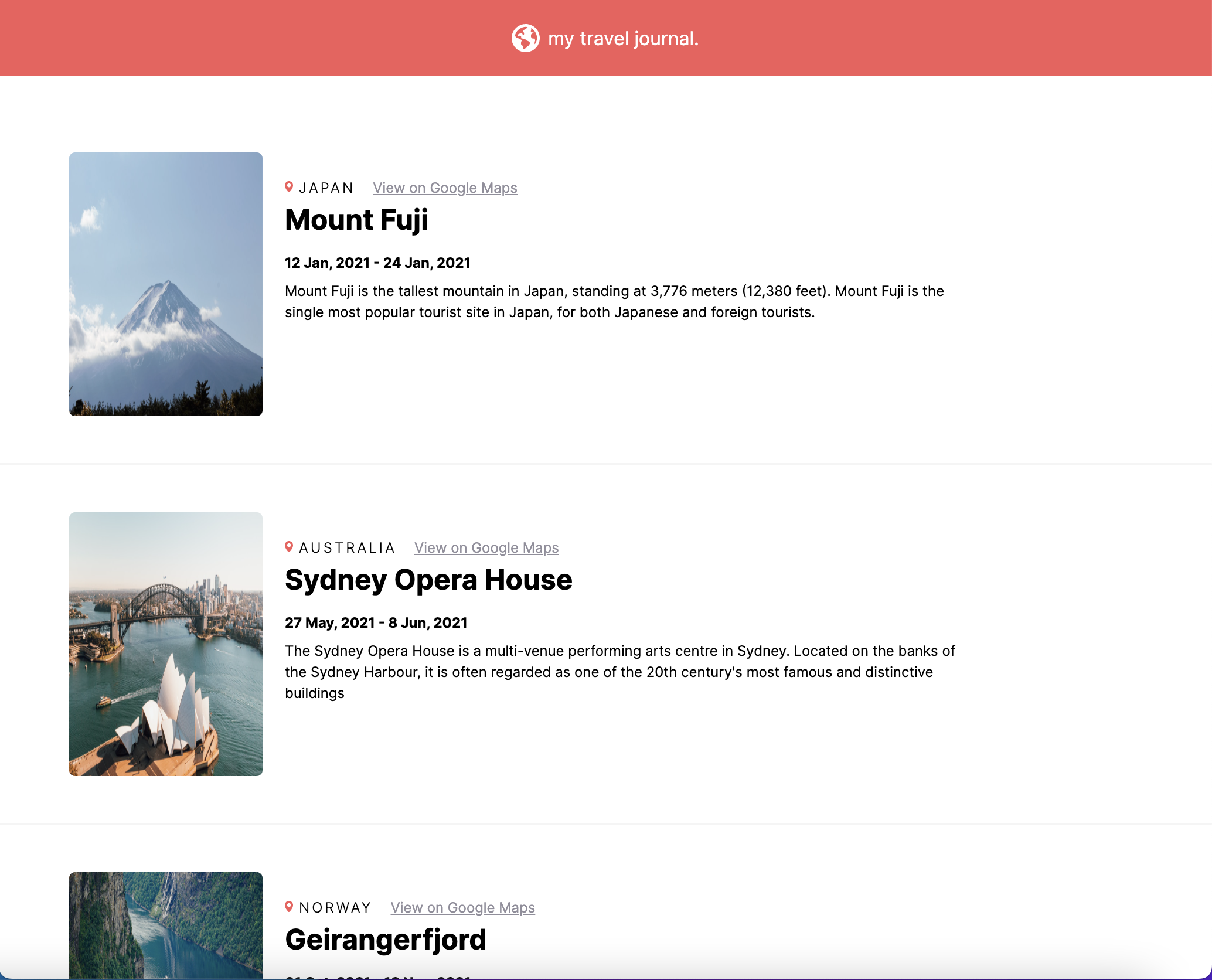The height and width of the screenshot is (980, 1212).
Task: Click the Mount Fuji description paragraph
Action: click(x=614, y=302)
